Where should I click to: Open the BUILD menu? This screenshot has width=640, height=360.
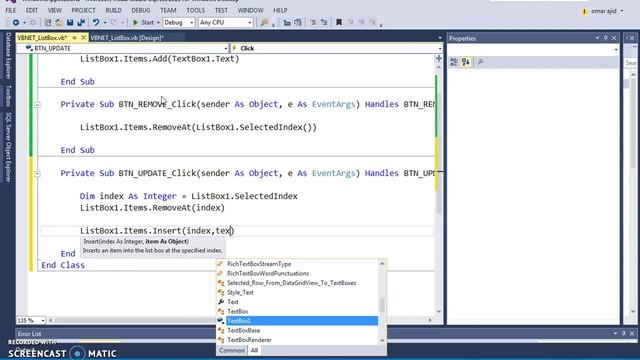[x=113, y=10]
